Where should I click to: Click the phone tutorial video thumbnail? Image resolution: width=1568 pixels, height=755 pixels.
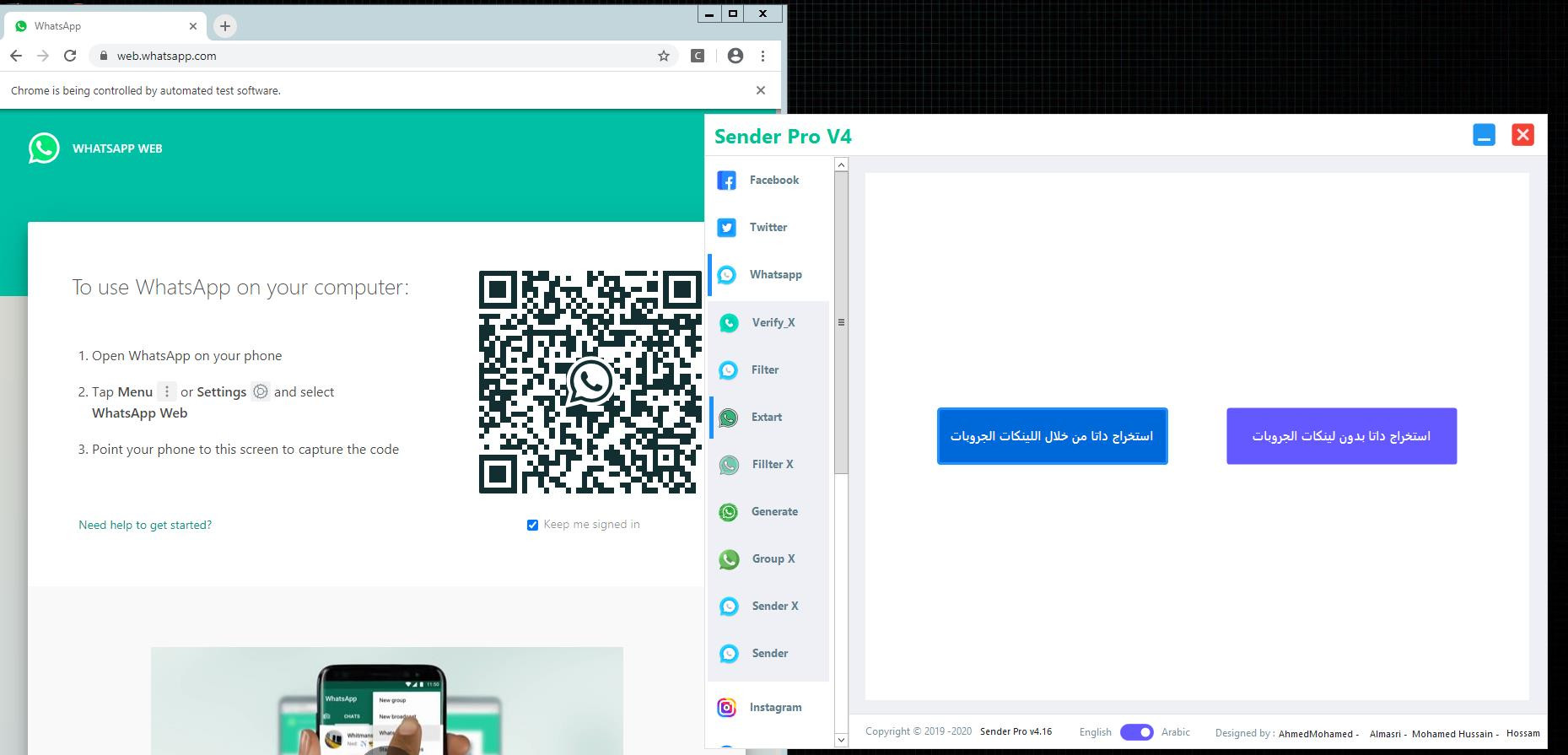pos(387,700)
